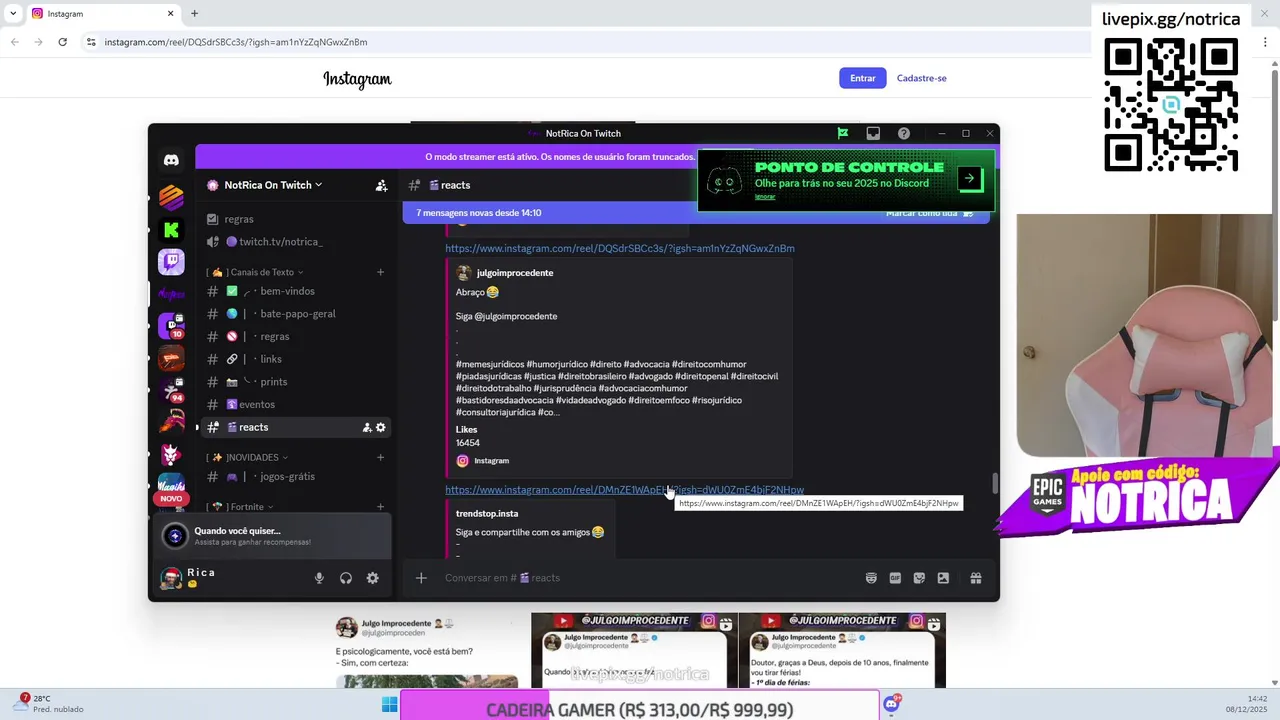1280x720 pixels.
Task: Create channel plus next to Canais de Texto
Action: pyautogui.click(x=380, y=272)
